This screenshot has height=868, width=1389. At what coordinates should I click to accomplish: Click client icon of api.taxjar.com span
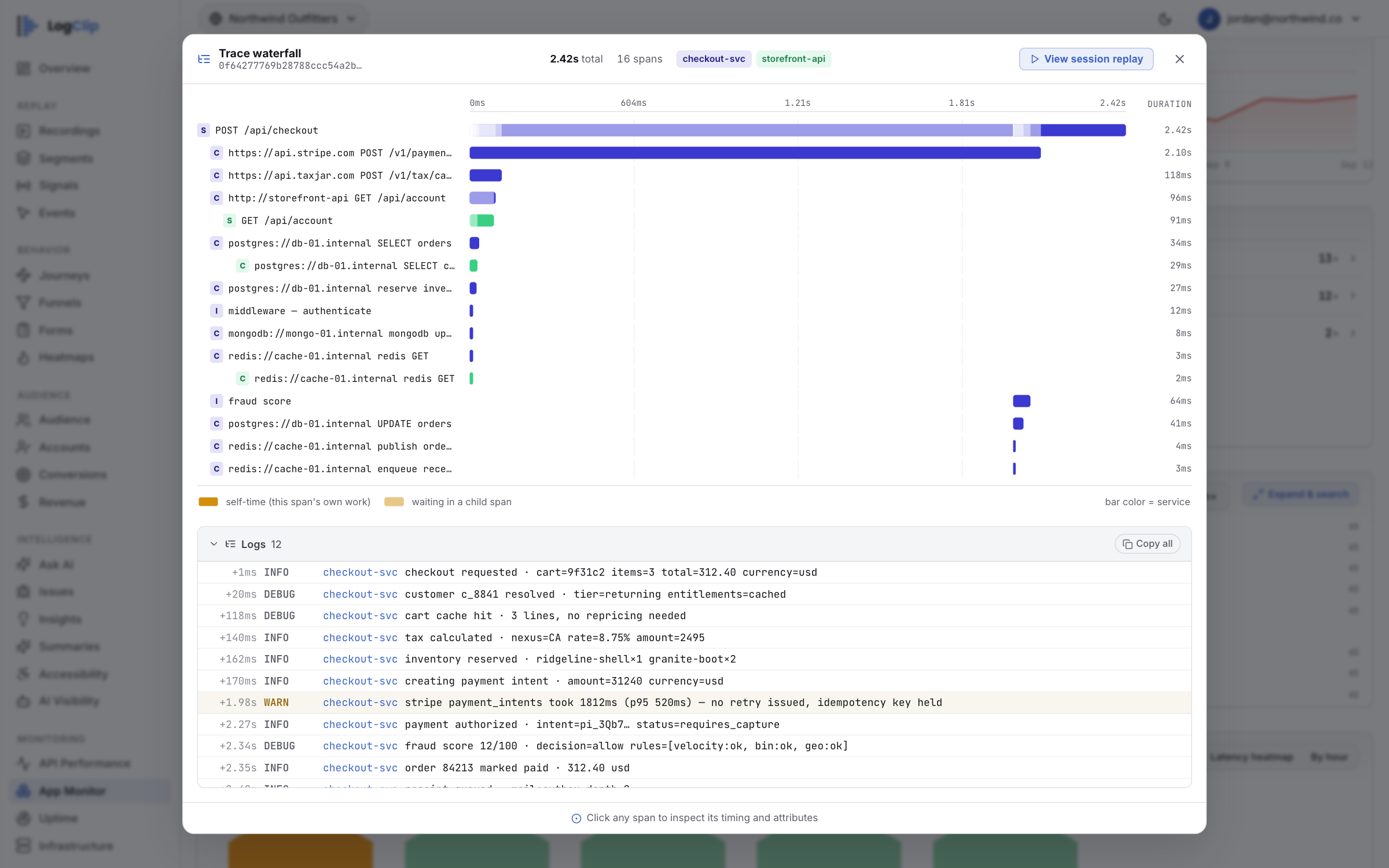216,175
